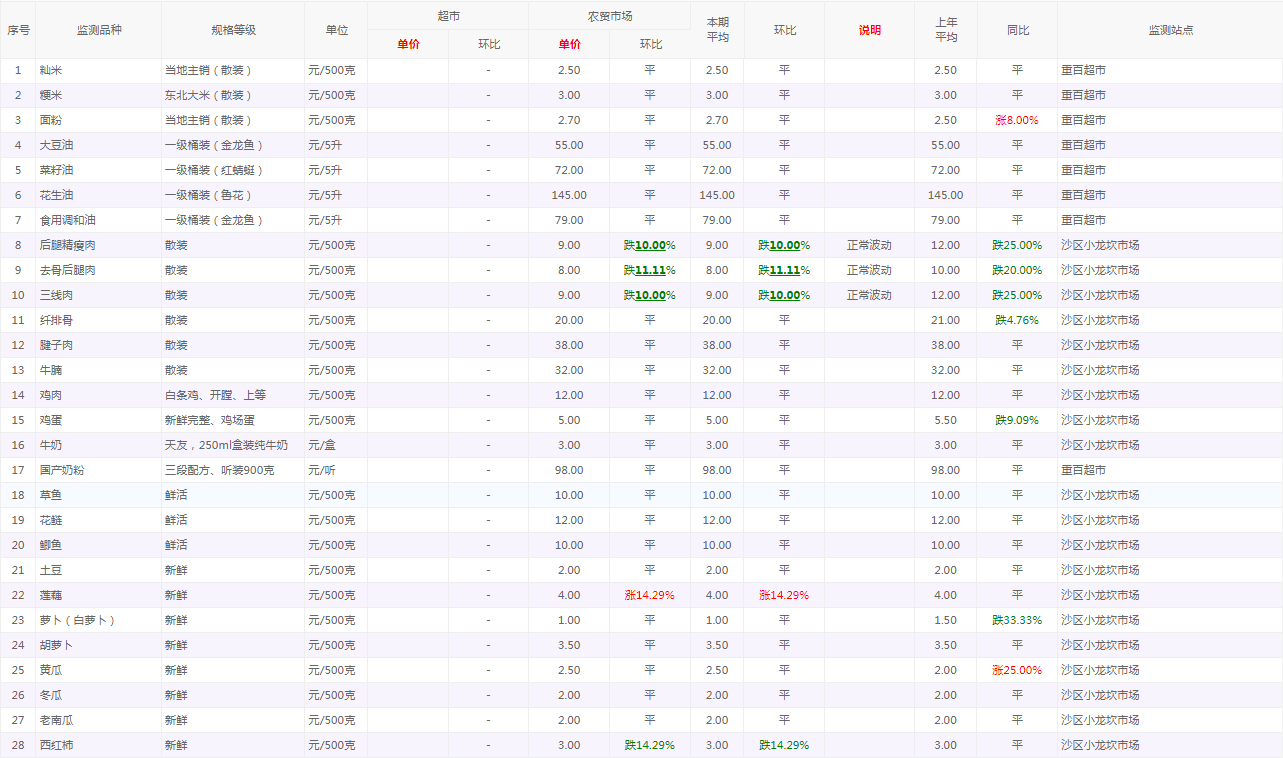Viewport: 1283px width, 758px height.
Task: Click the 新鲜完整、鸡场蛋 specification cell
Action: 233,420
